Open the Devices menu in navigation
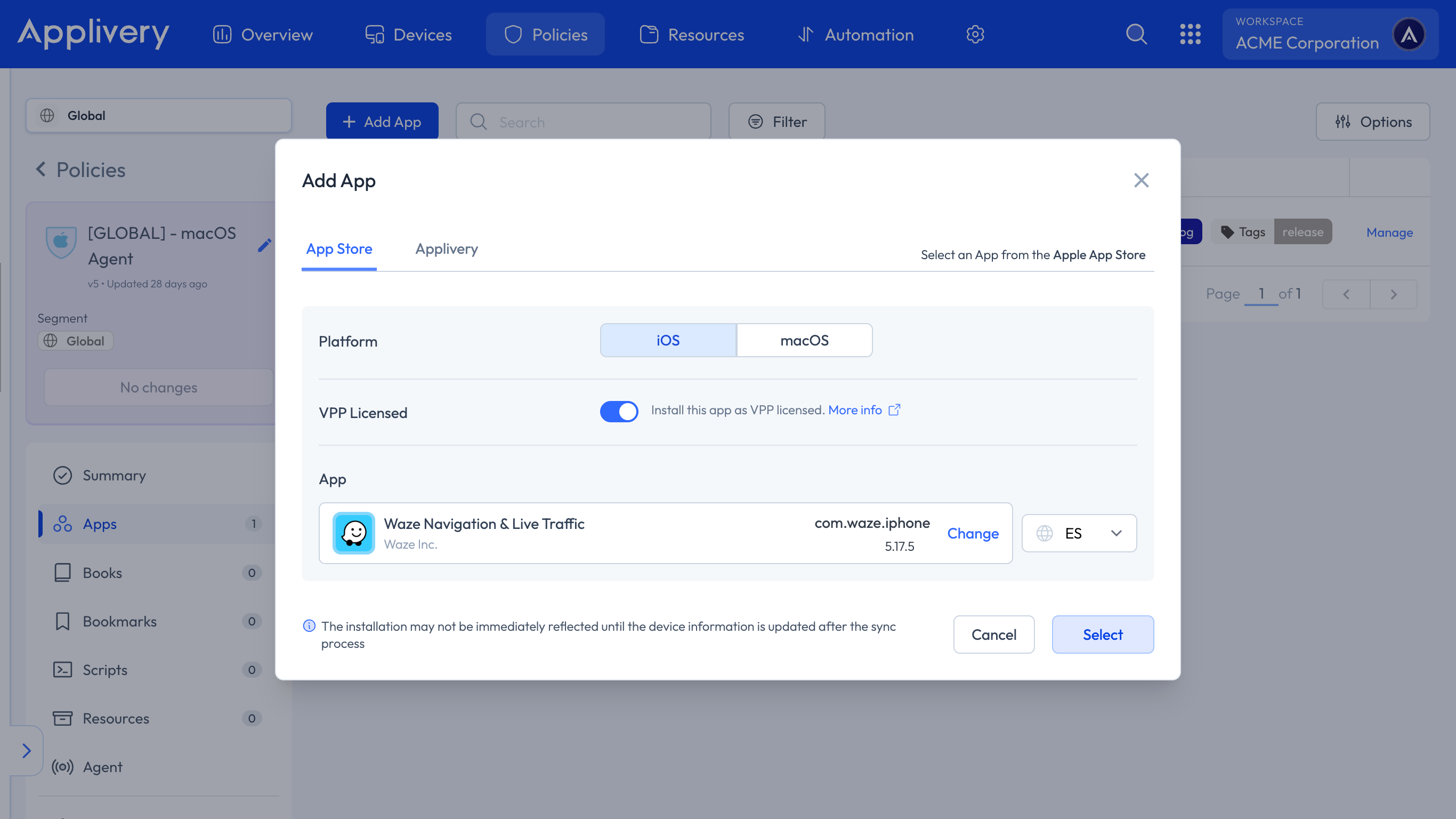Screen dimensions: 1456x819 point(408,35)
